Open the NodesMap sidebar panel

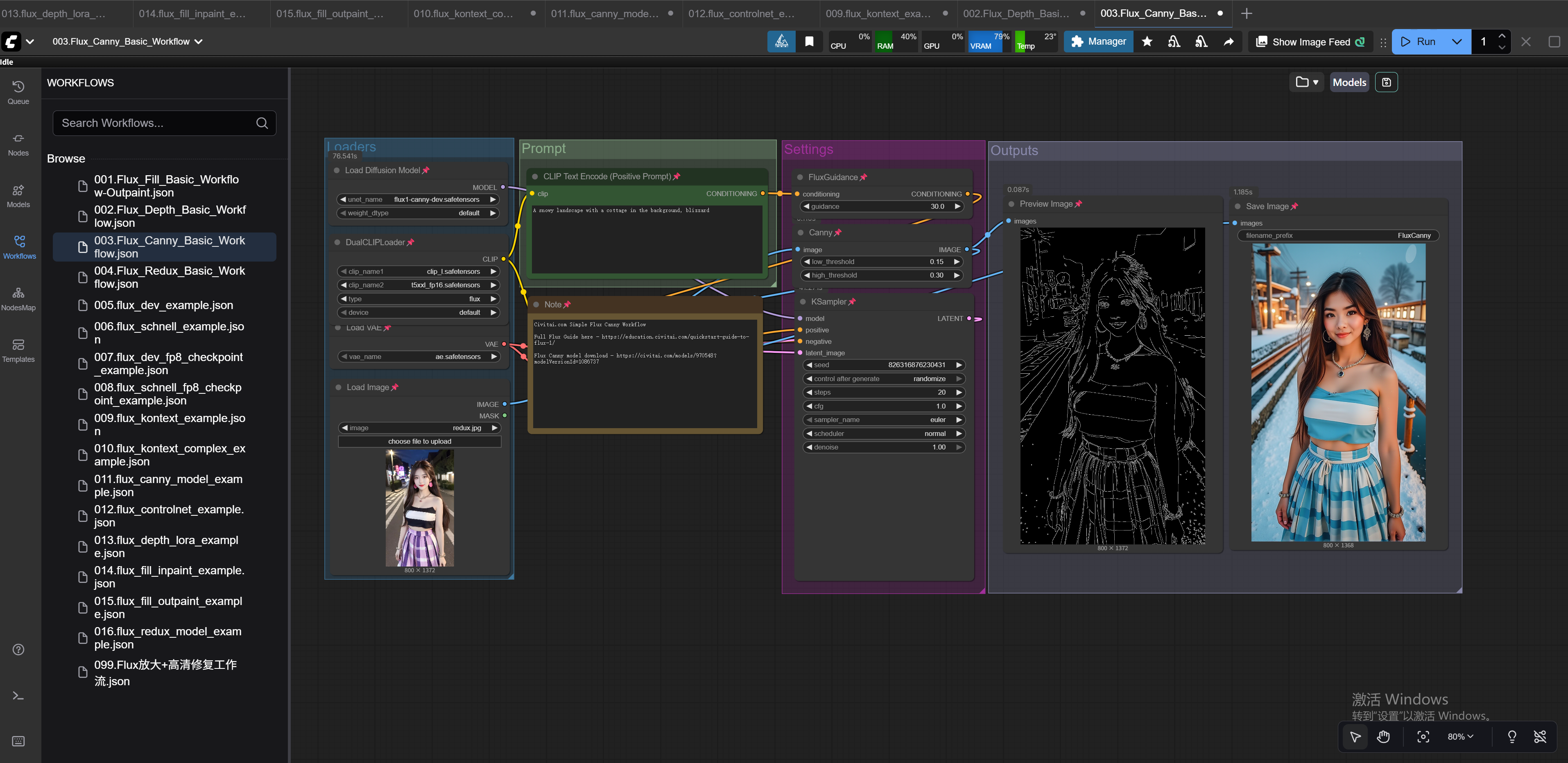tap(18, 298)
